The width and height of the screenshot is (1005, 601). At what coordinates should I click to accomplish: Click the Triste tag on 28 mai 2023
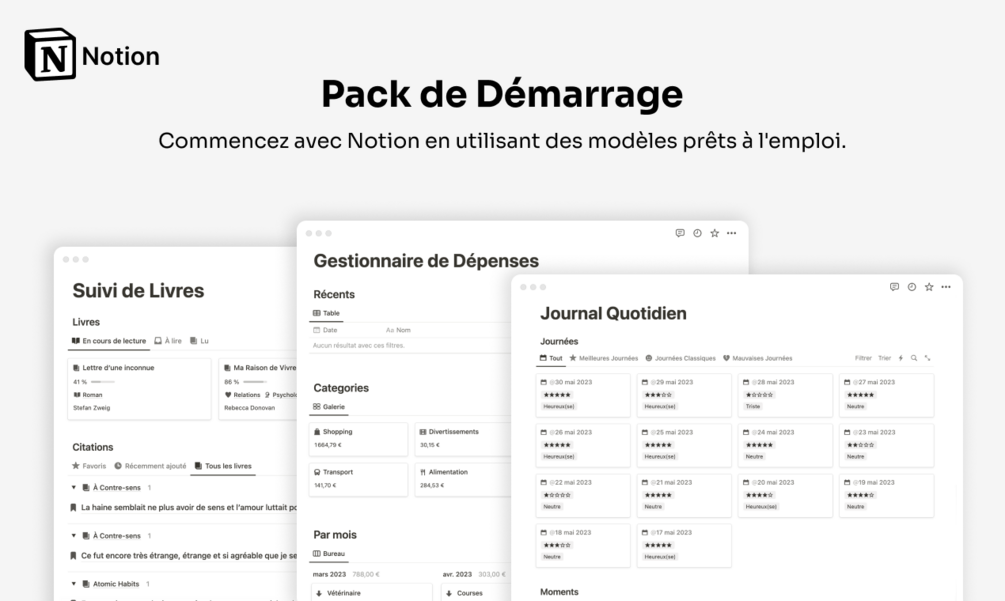click(752, 406)
